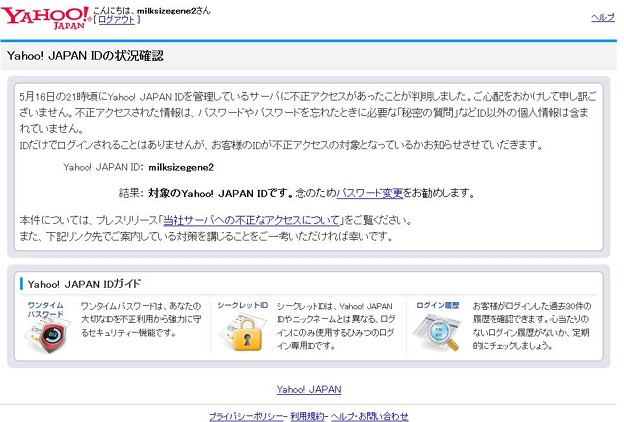Screen dimensions: 624x422
Task: Open press release link 当社サーバへの不正なアクセスについて
Action: (252, 220)
